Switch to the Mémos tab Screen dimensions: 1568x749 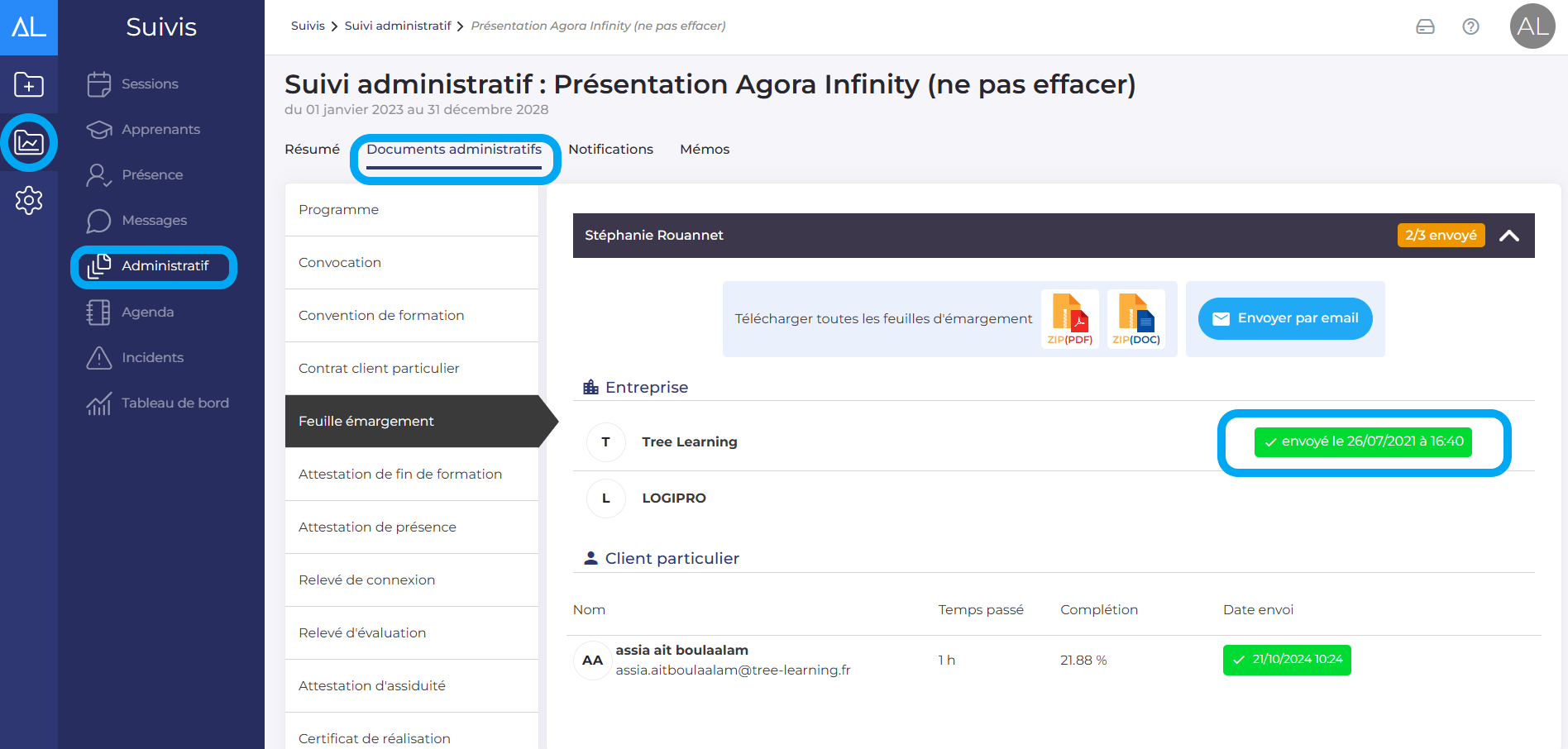pyautogui.click(x=705, y=150)
